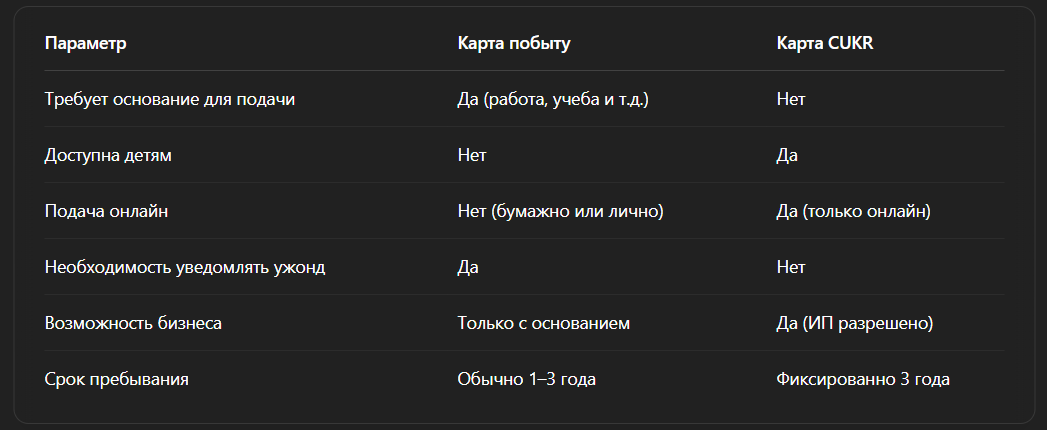Select the 'Да (только онлайн)' cell

853,211
